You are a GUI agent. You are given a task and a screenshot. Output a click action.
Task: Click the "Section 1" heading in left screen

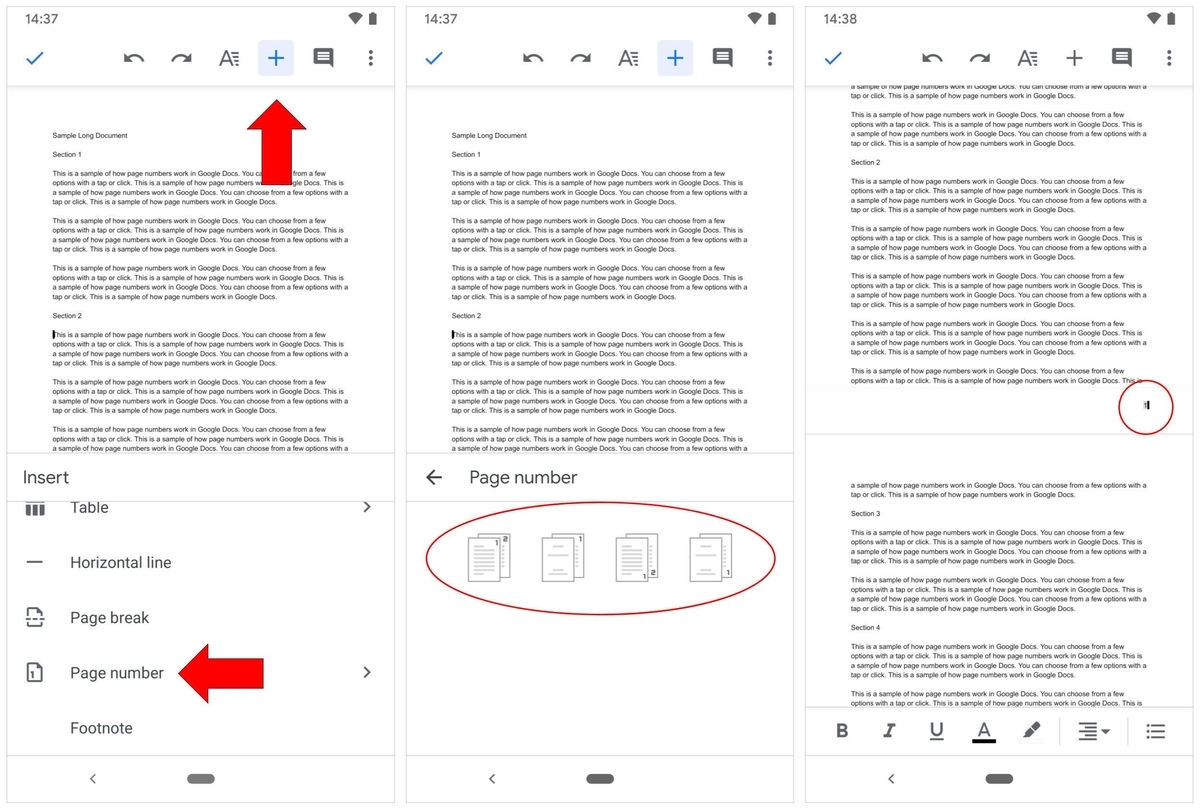pos(67,154)
